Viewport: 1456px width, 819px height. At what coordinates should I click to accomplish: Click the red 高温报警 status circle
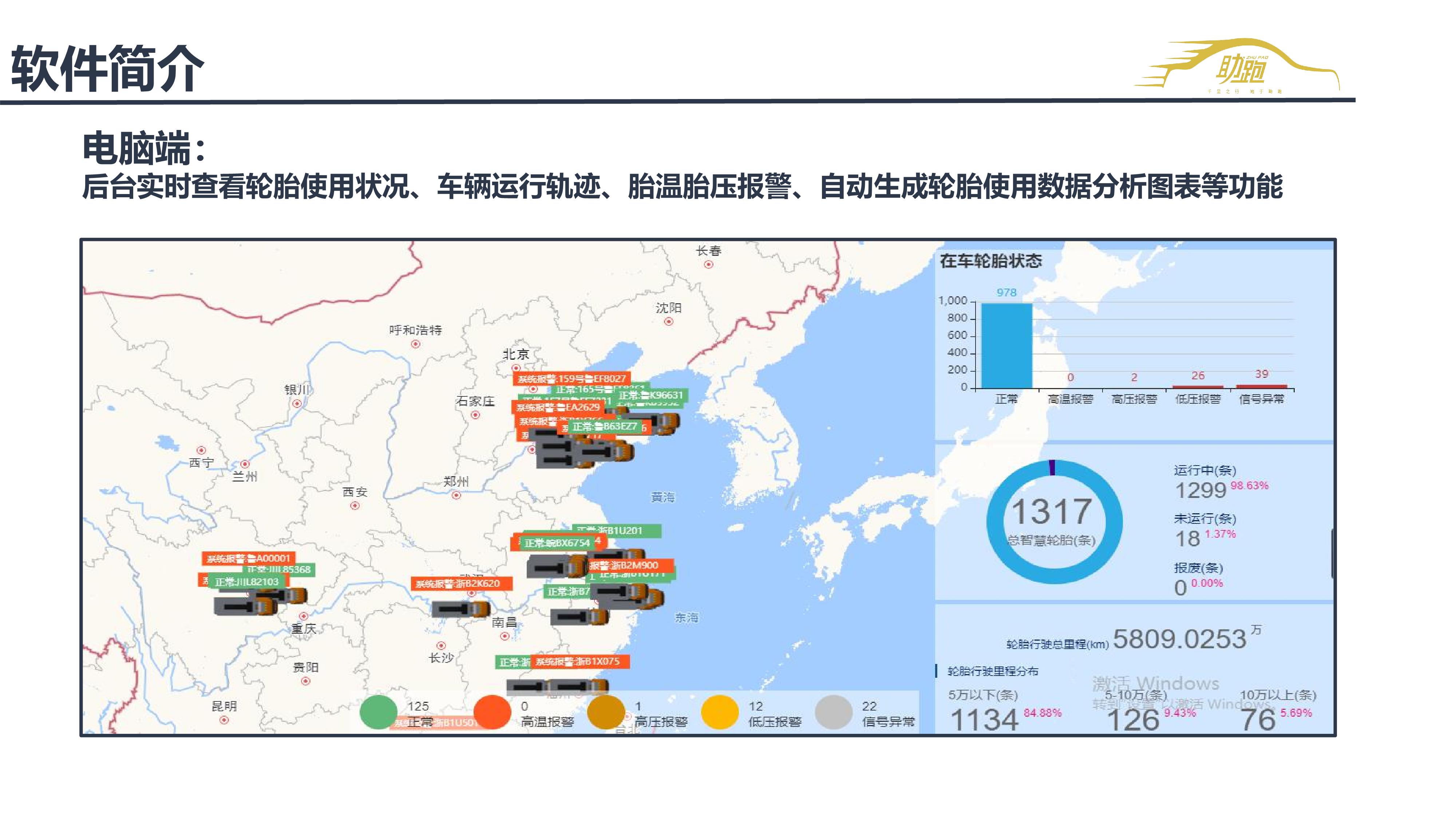tap(492, 712)
